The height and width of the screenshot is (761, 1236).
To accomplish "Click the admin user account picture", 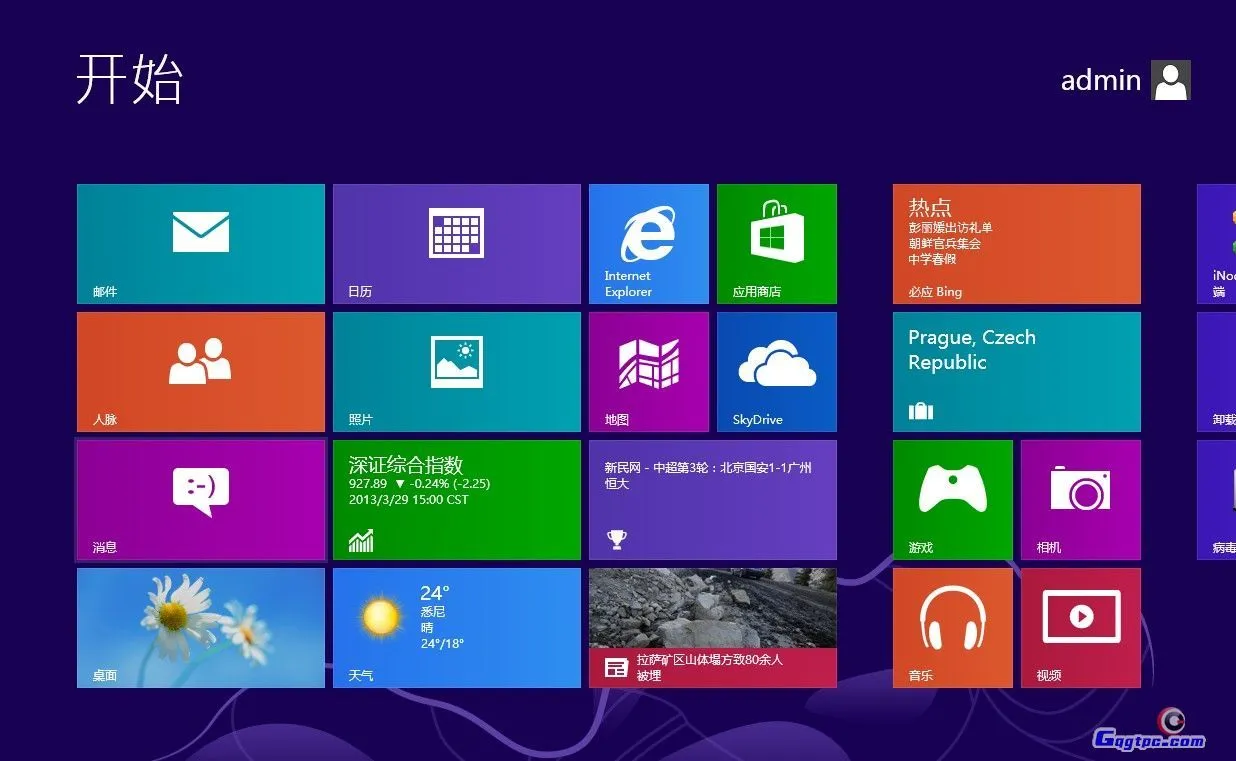I will [x=1170, y=80].
